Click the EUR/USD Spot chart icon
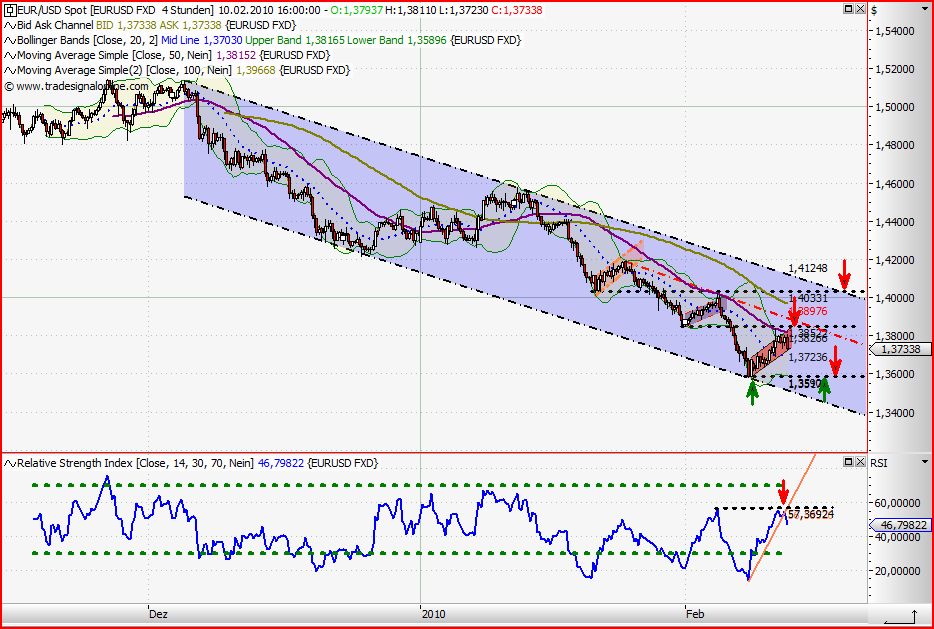 coord(10,9)
